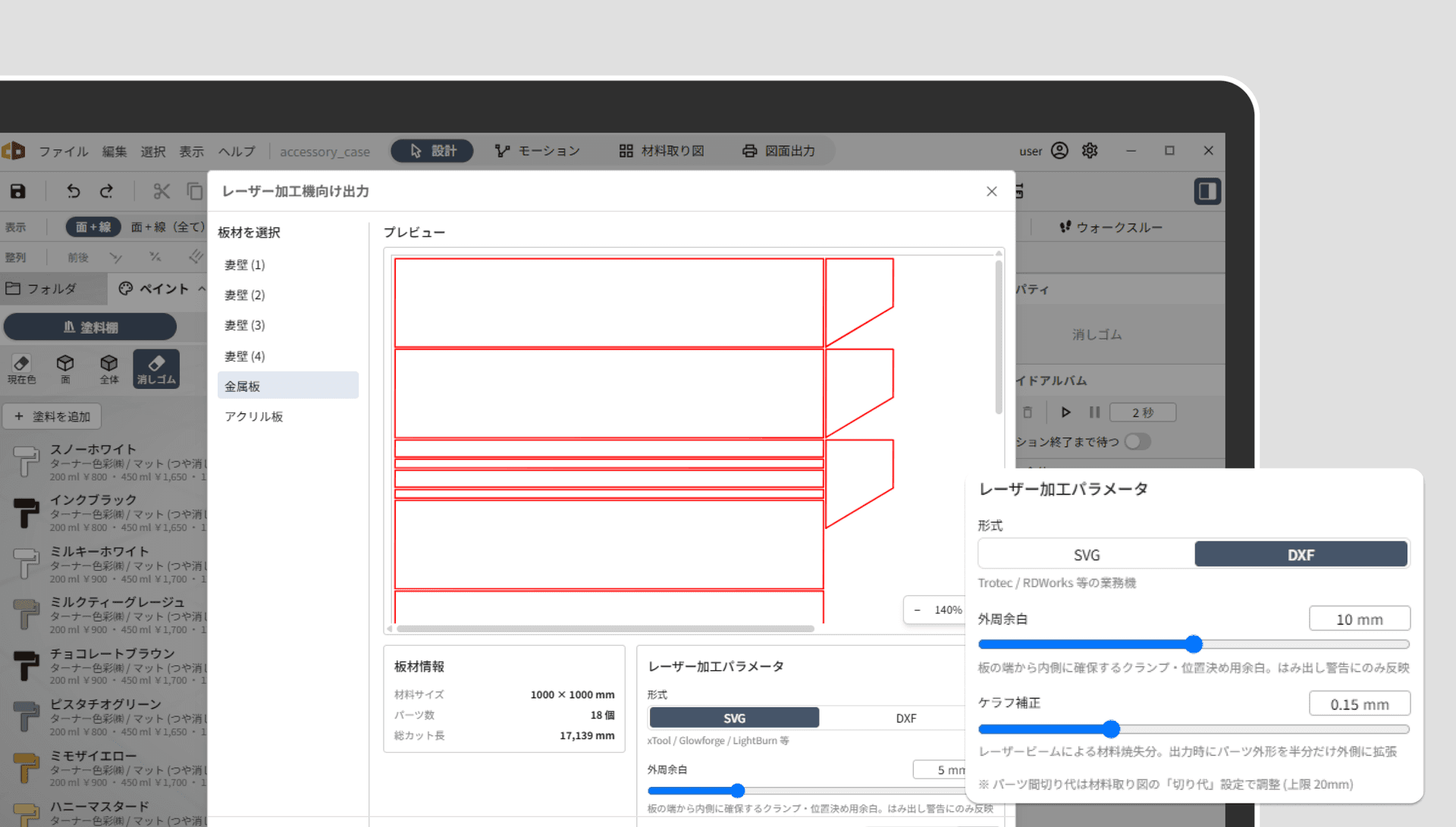Screen dimensions: 1456x827
Task: Switch to 図面出力 tab
Action: click(779, 151)
